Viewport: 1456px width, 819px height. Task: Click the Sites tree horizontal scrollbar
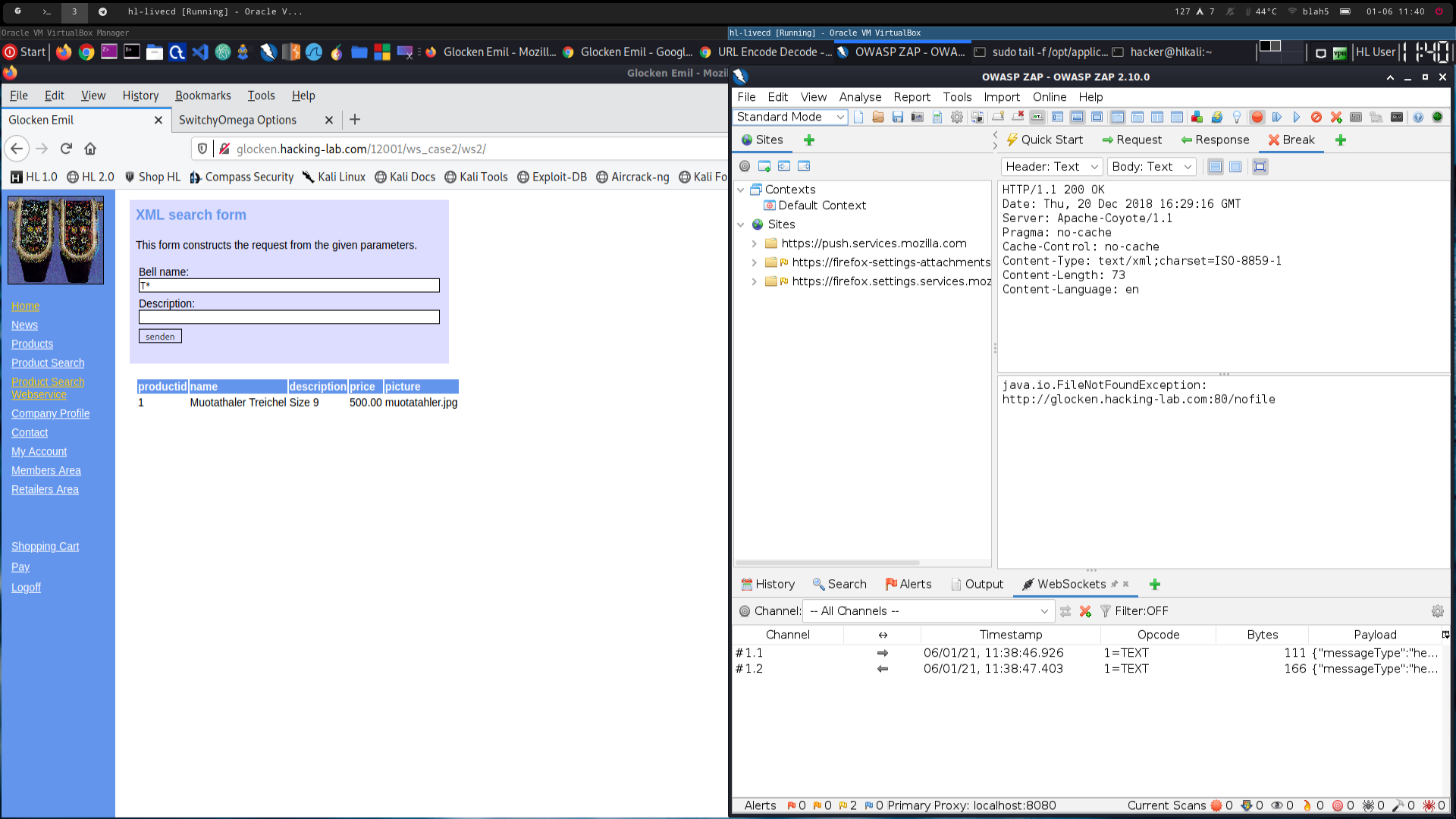(827, 563)
